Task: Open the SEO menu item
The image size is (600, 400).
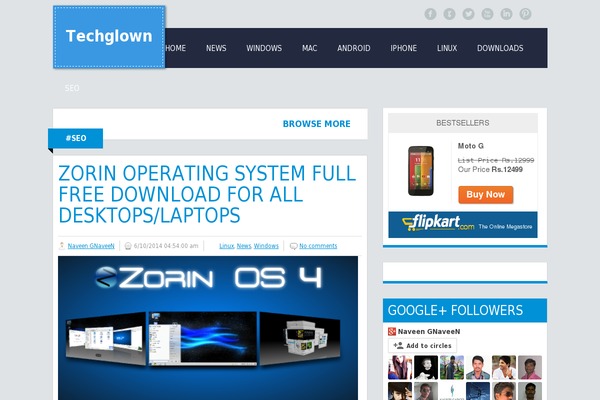Action: (72, 88)
